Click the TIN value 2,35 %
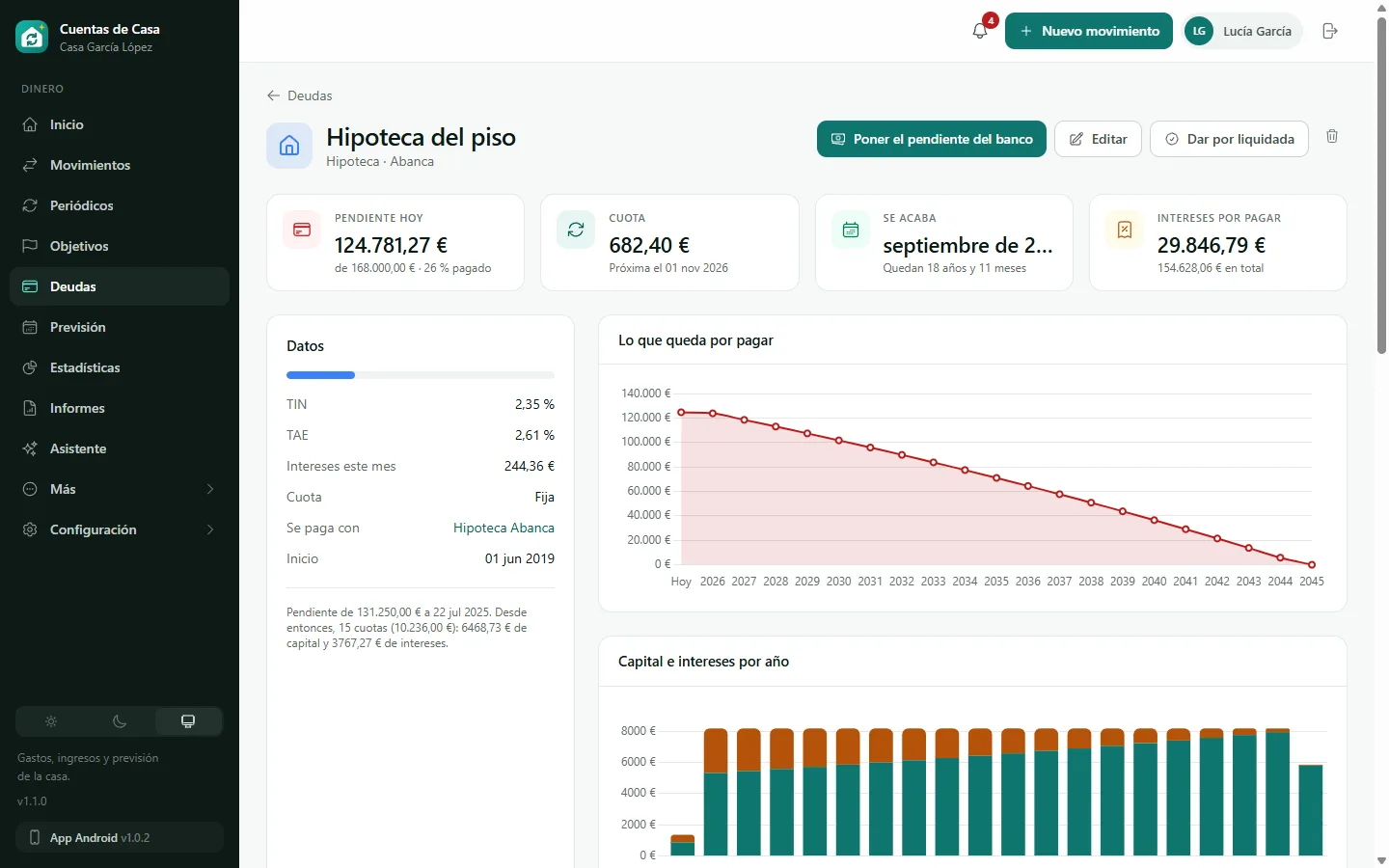Viewport: 1389px width, 868px height. [x=534, y=404]
